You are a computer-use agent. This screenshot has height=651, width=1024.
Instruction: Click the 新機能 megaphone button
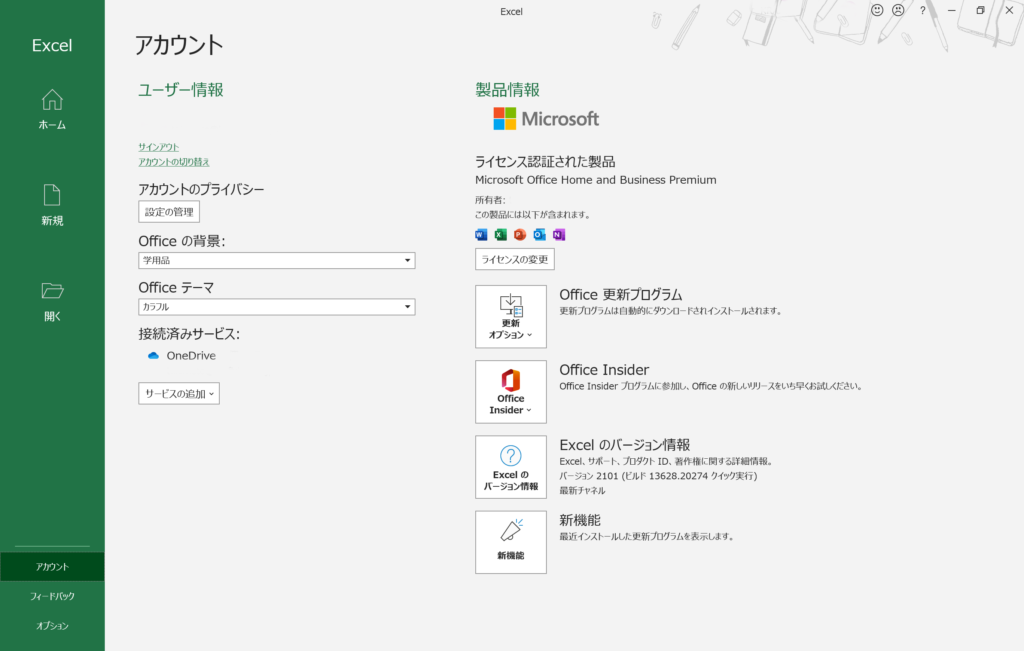(x=511, y=542)
